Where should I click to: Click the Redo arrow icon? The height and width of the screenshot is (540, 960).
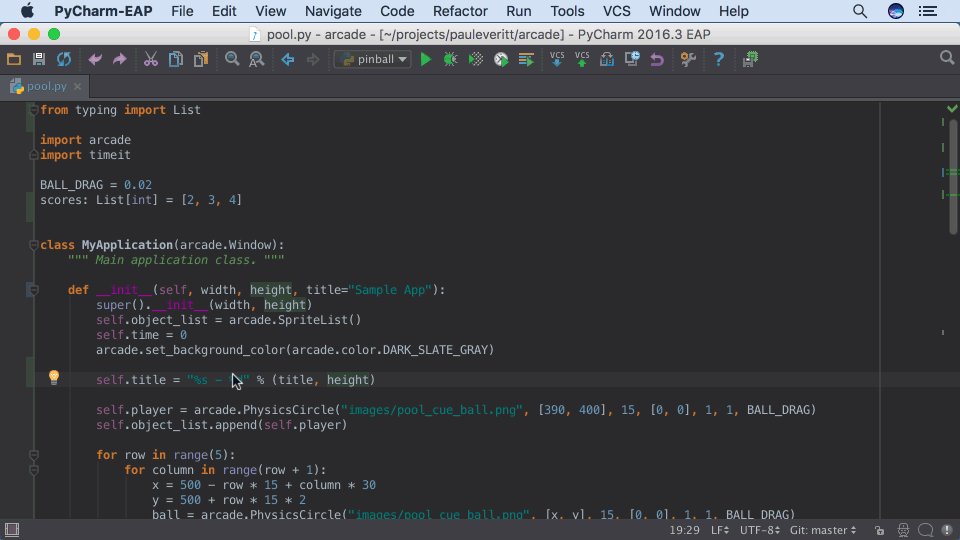point(119,59)
